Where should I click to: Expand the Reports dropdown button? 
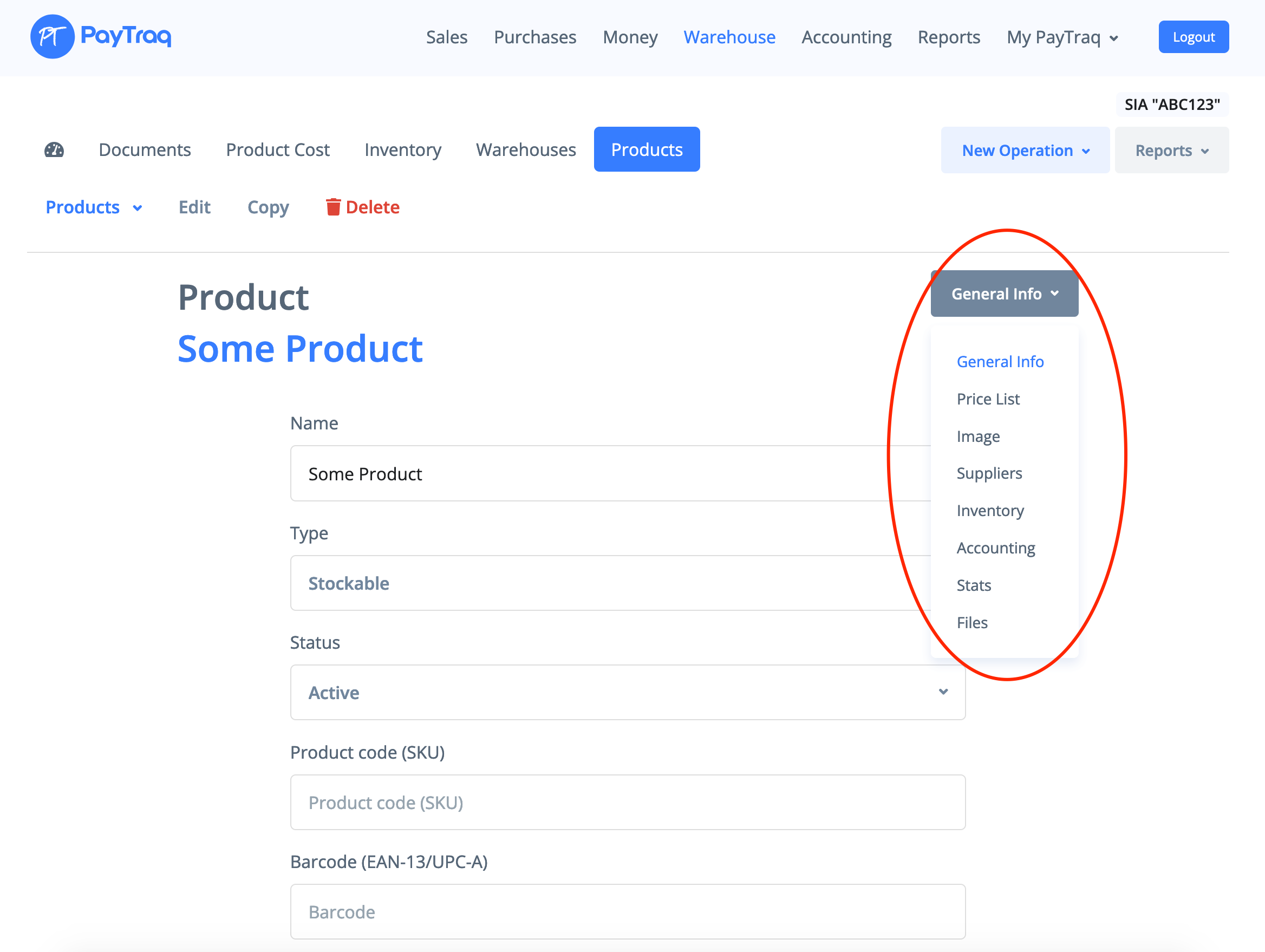1171,151
